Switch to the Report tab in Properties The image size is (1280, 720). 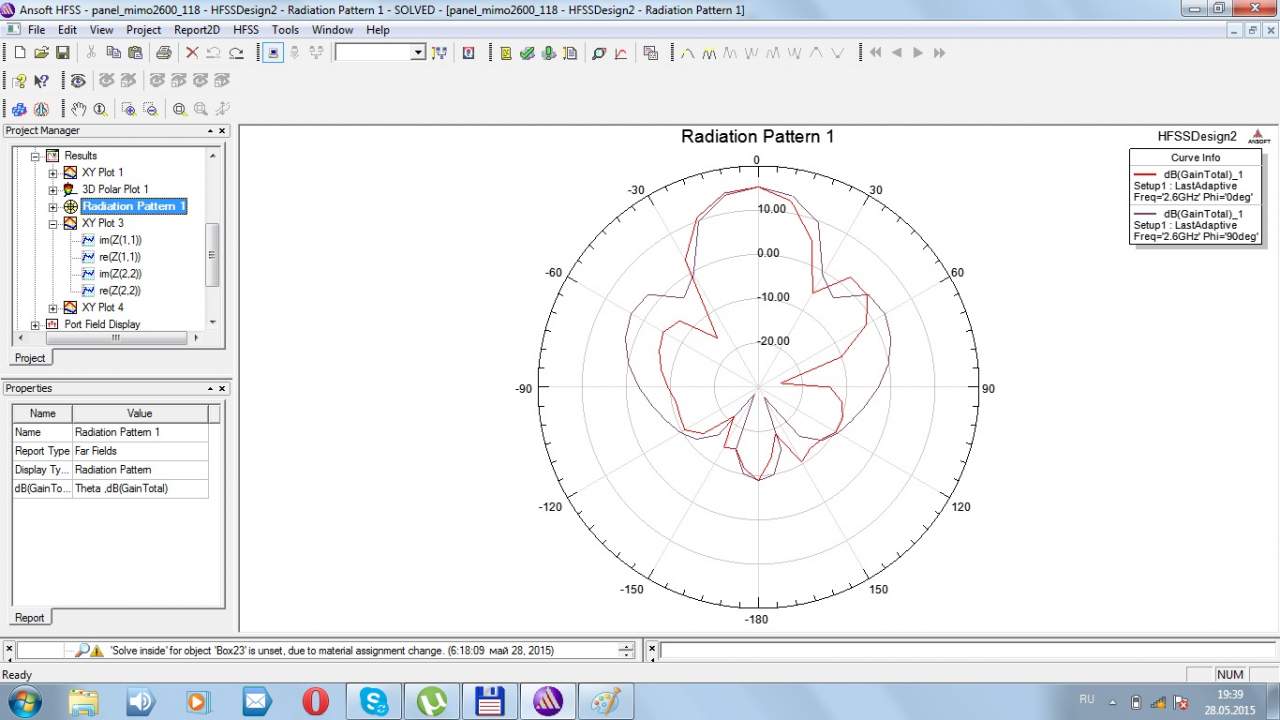[29, 618]
